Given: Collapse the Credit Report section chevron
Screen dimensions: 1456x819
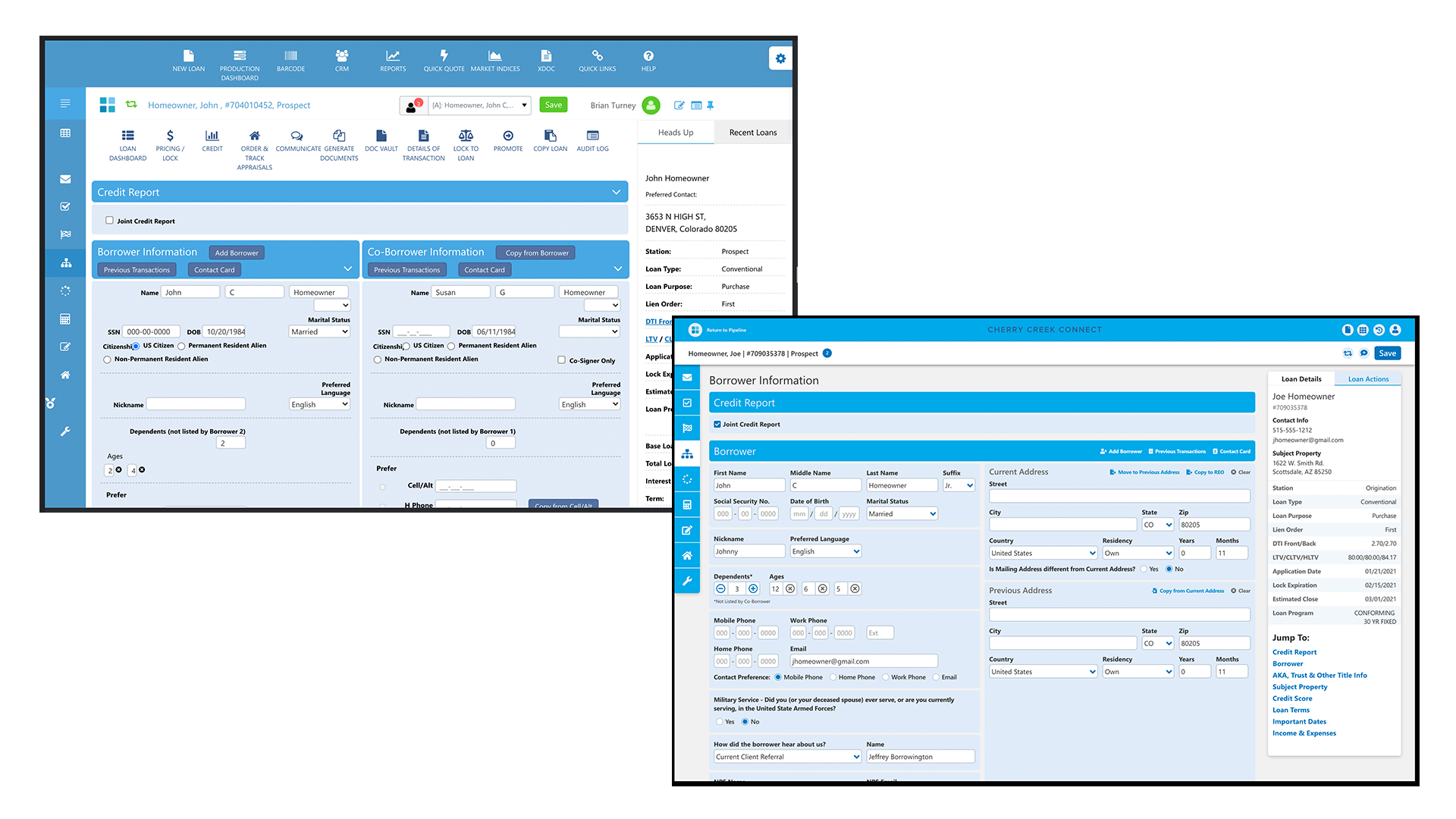Looking at the screenshot, I should click(616, 193).
